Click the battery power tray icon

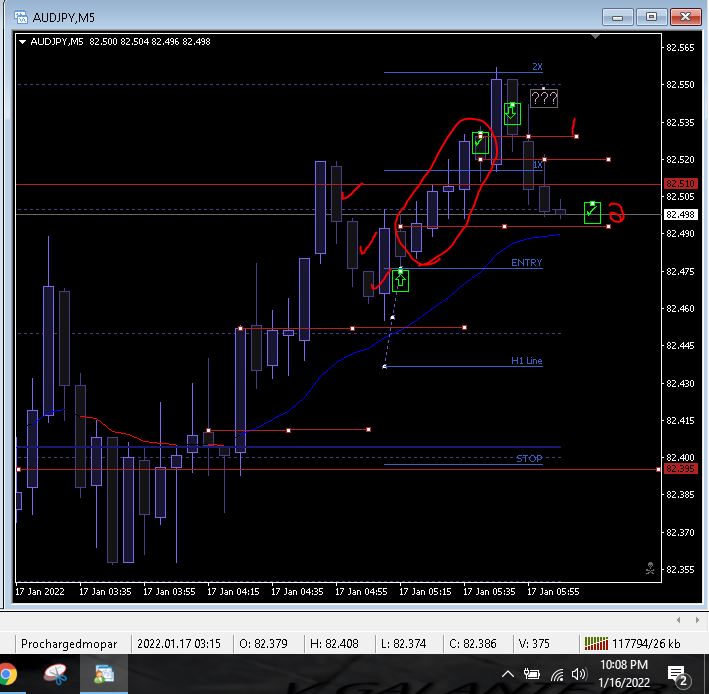532,675
